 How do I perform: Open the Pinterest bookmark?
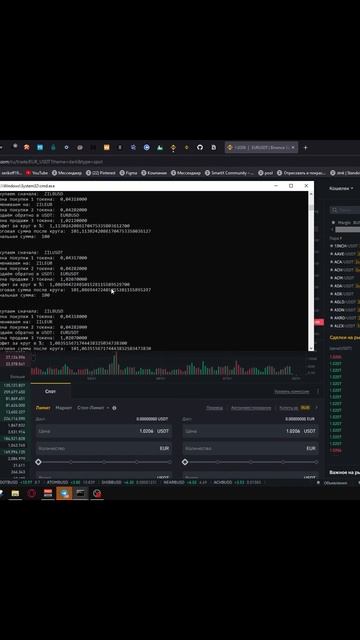point(101,173)
